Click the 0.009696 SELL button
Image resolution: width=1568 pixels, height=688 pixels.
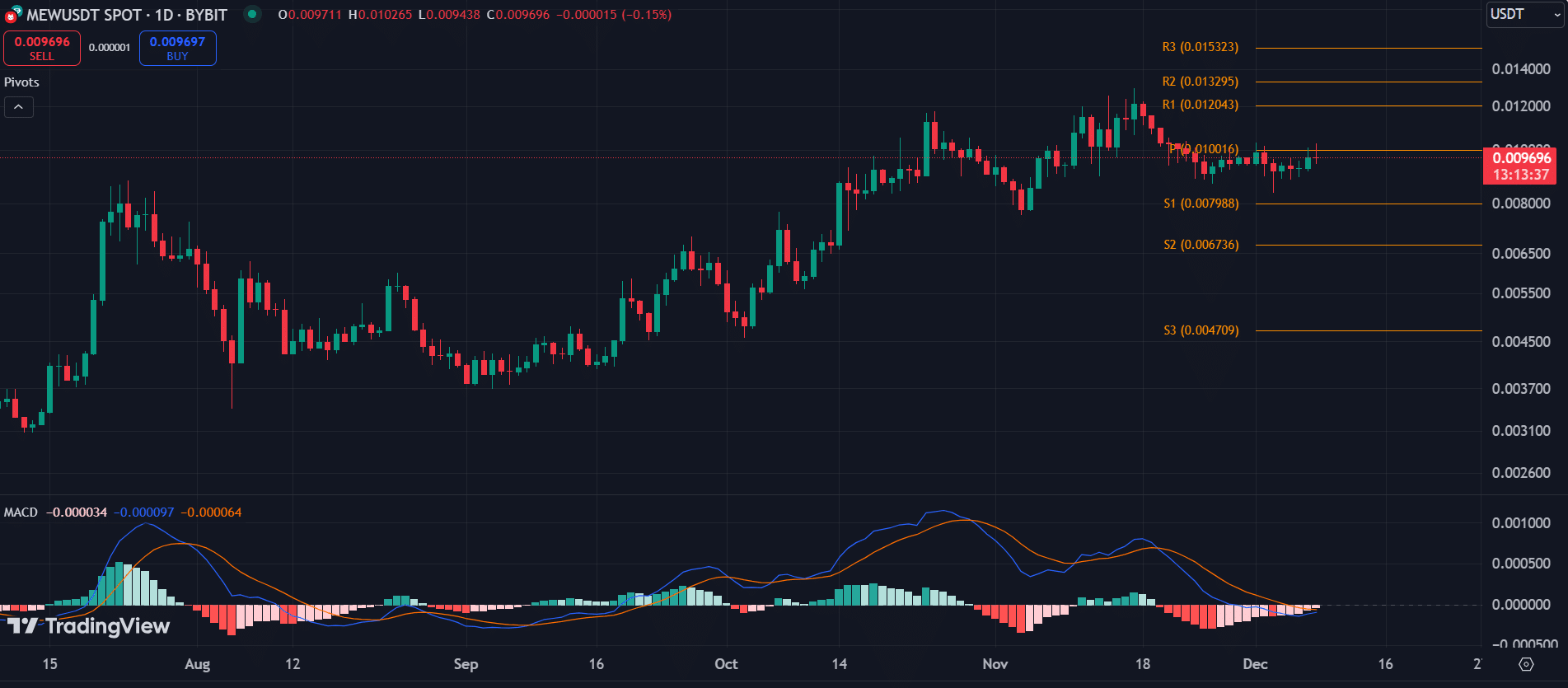pyautogui.click(x=42, y=48)
